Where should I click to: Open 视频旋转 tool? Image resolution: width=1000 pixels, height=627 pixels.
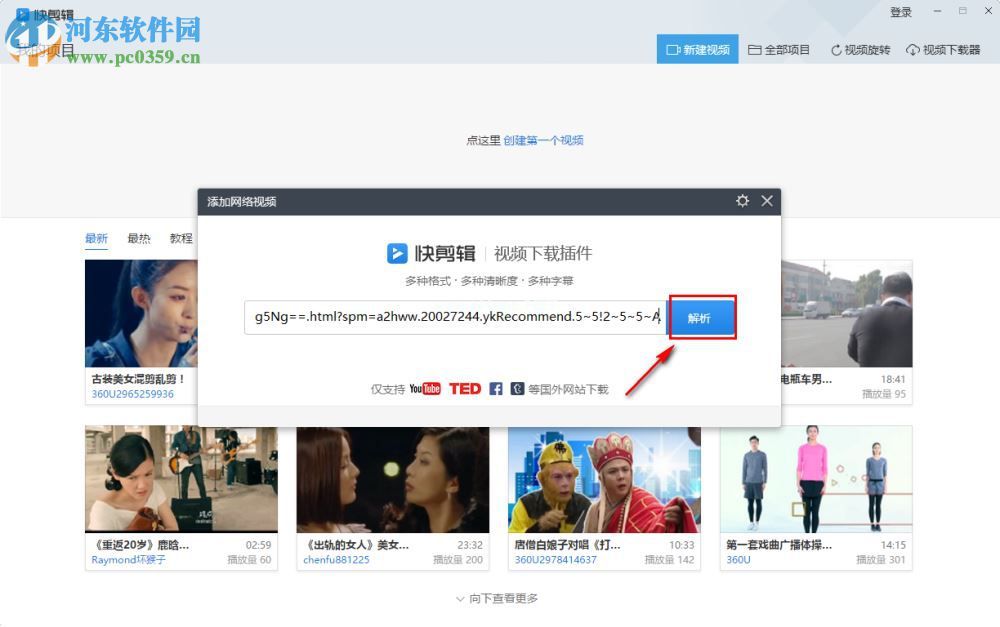[x=860, y=50]
